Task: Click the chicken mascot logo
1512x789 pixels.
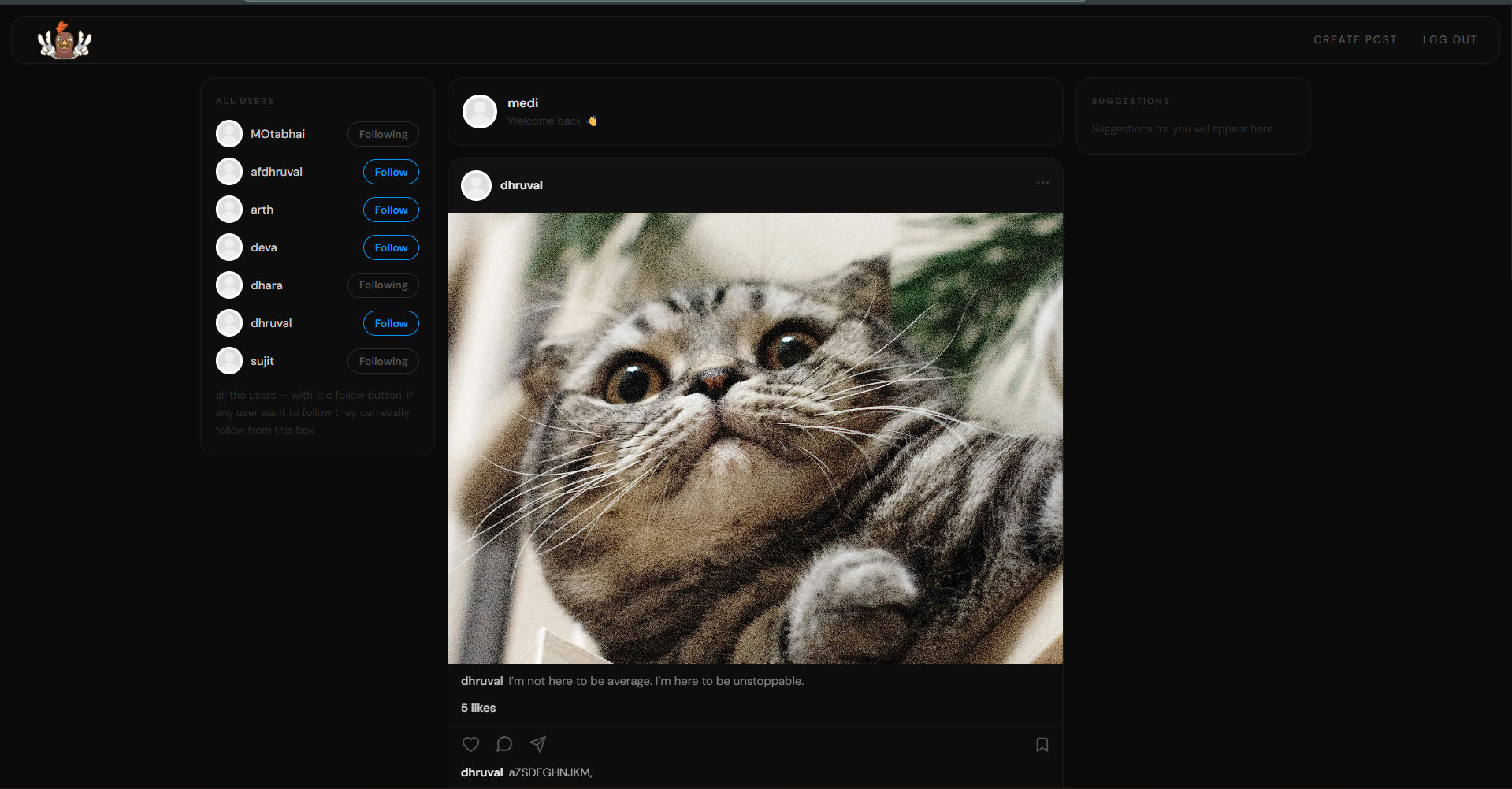Action: (65, 40)
